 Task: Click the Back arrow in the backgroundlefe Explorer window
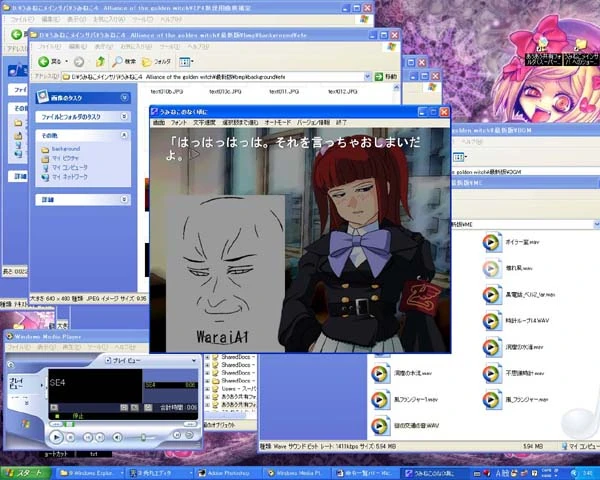(x=44, y=61)
